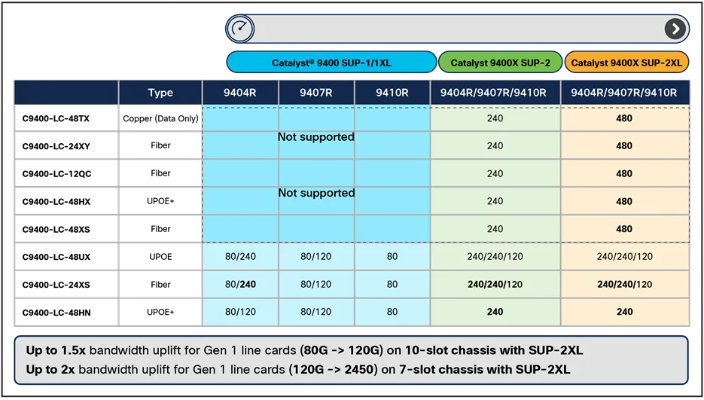Click 240 in C9400-LC-48TX row
Viewport: 704px width, 400px height.
[x=495, y=119]
